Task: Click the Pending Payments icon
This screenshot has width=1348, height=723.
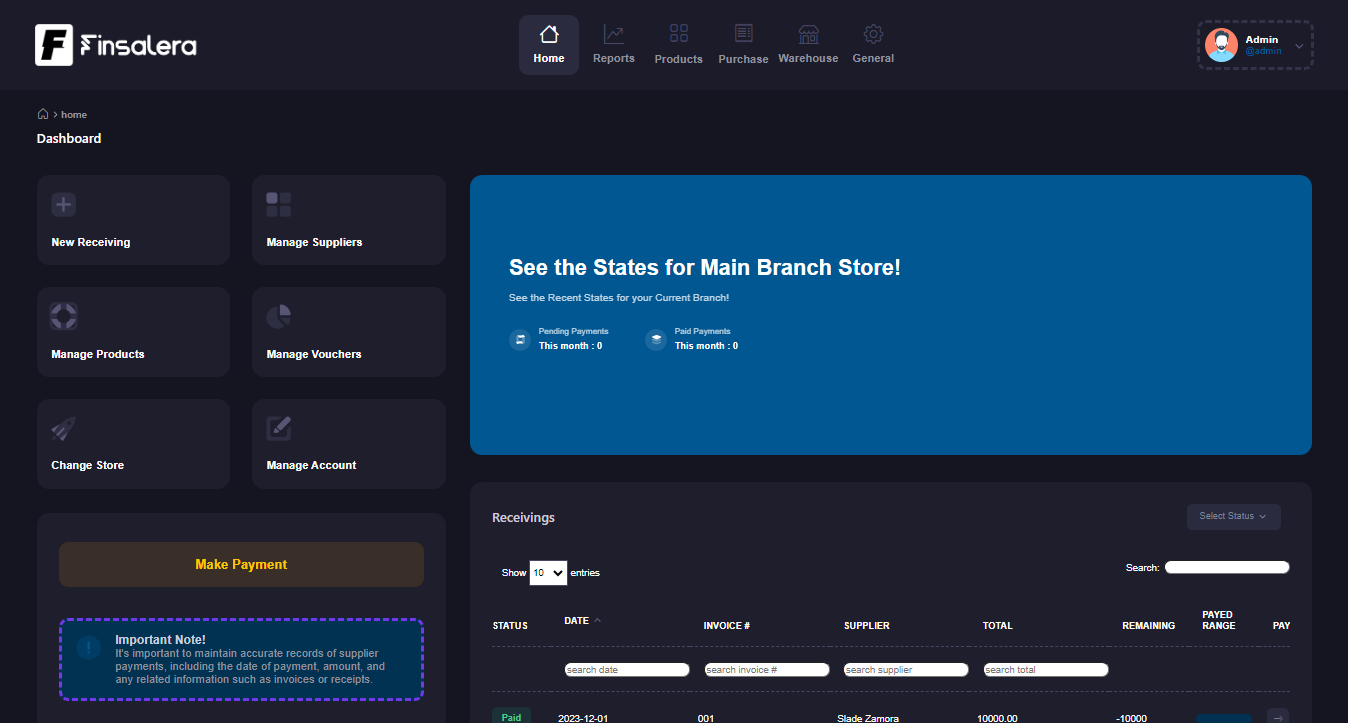Action: point(520,339)
